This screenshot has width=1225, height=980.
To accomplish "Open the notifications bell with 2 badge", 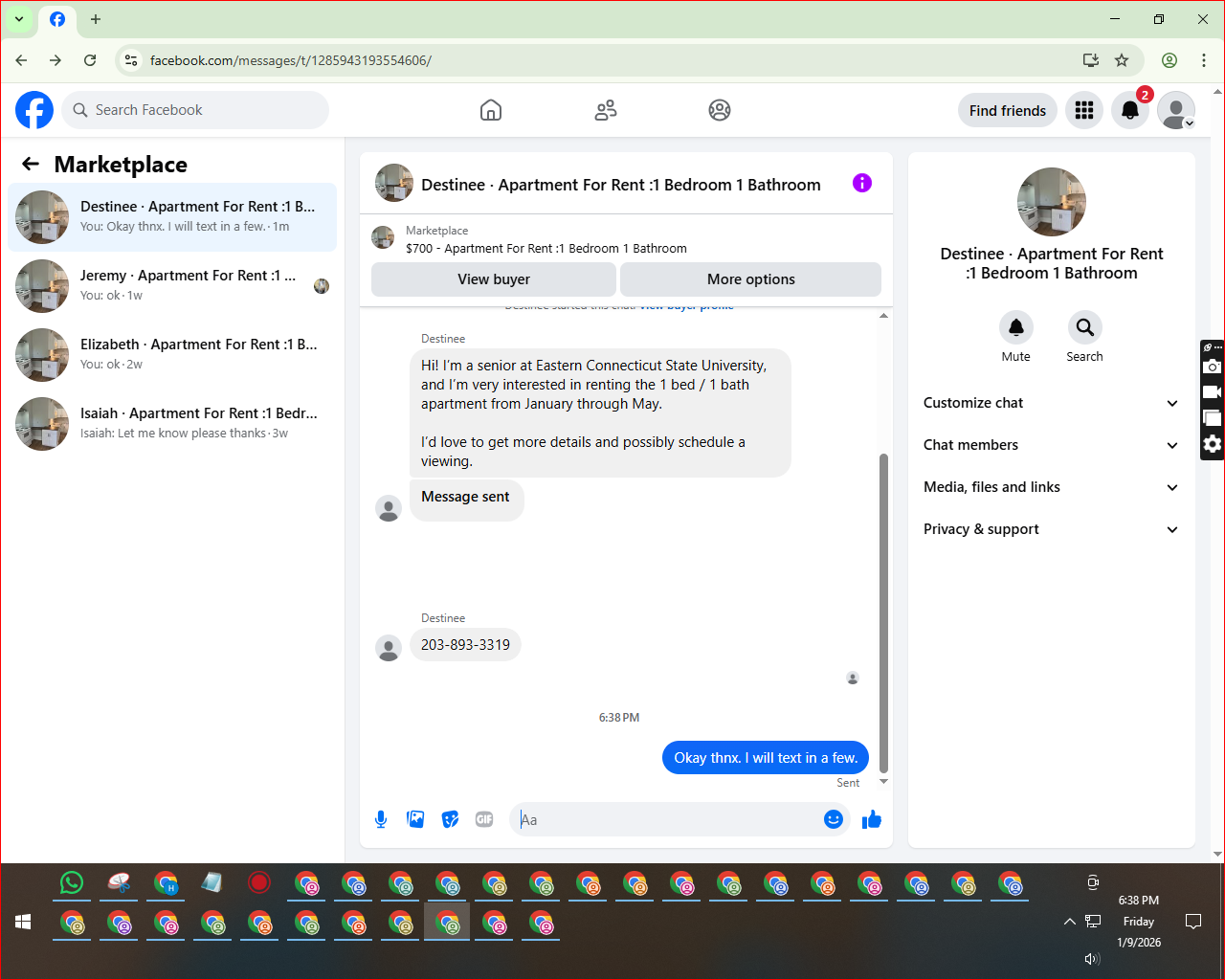I will [1130, 110].
